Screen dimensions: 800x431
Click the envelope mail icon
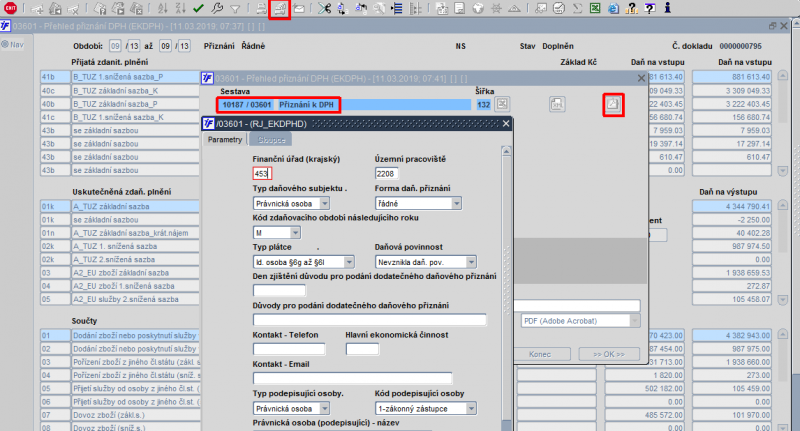(x=299, y=8)
